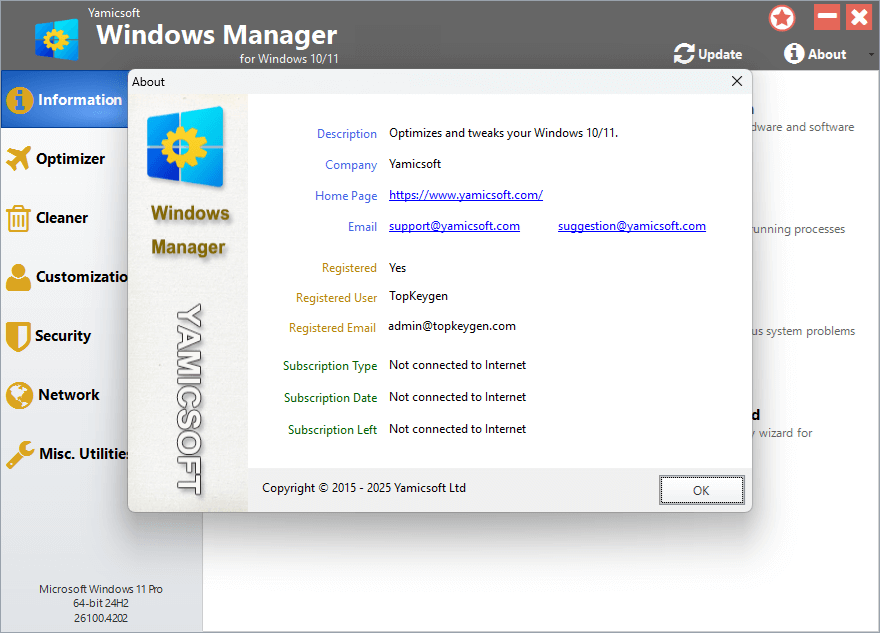The width and height of the screenshot is (880, 633).
Task: Open the suggestion@yamicsoft.com email link
Action: click(631, 226)
